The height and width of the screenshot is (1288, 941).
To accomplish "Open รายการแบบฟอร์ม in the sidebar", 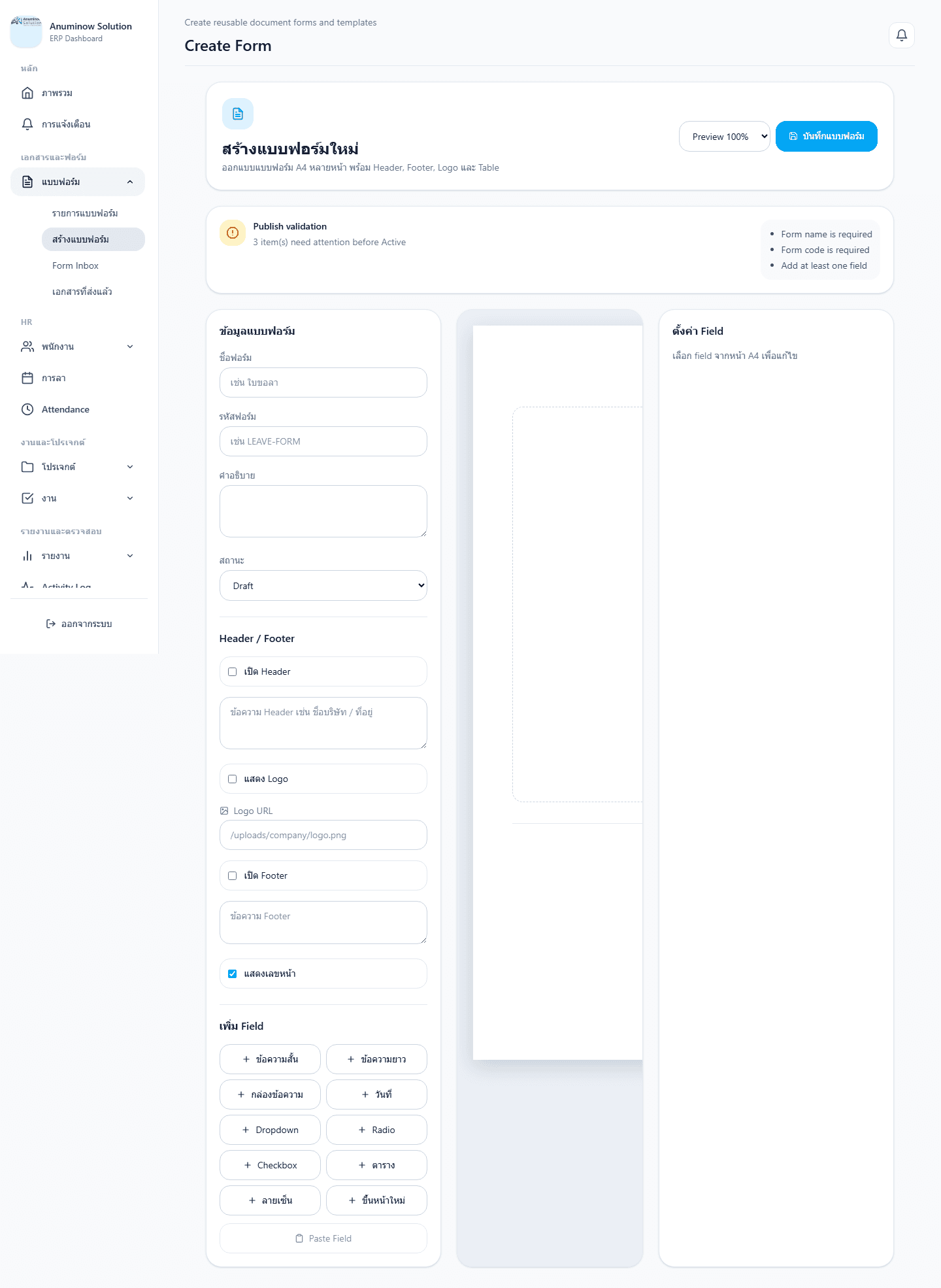I will (93, 213).
